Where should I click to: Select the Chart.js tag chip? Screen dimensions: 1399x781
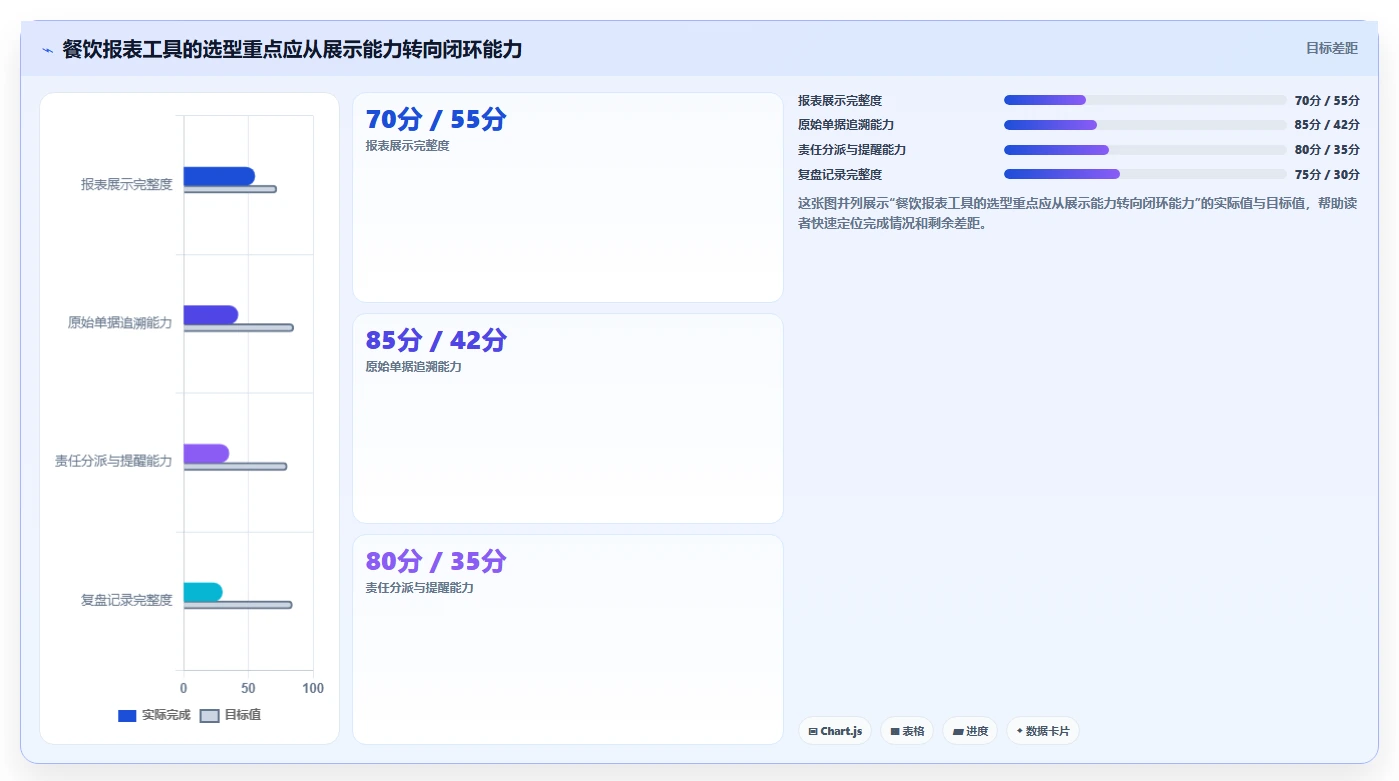point(835,731)
